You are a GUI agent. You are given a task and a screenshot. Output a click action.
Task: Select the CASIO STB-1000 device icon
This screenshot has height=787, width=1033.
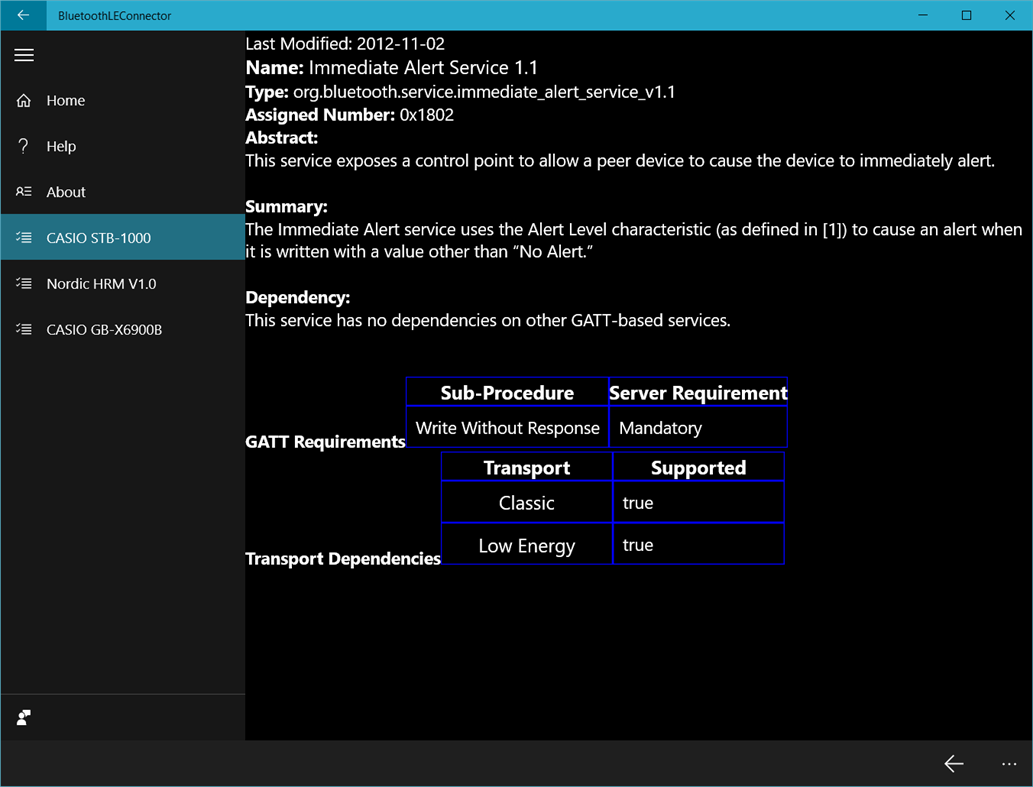pyautogui.click(x=24, y=237)
